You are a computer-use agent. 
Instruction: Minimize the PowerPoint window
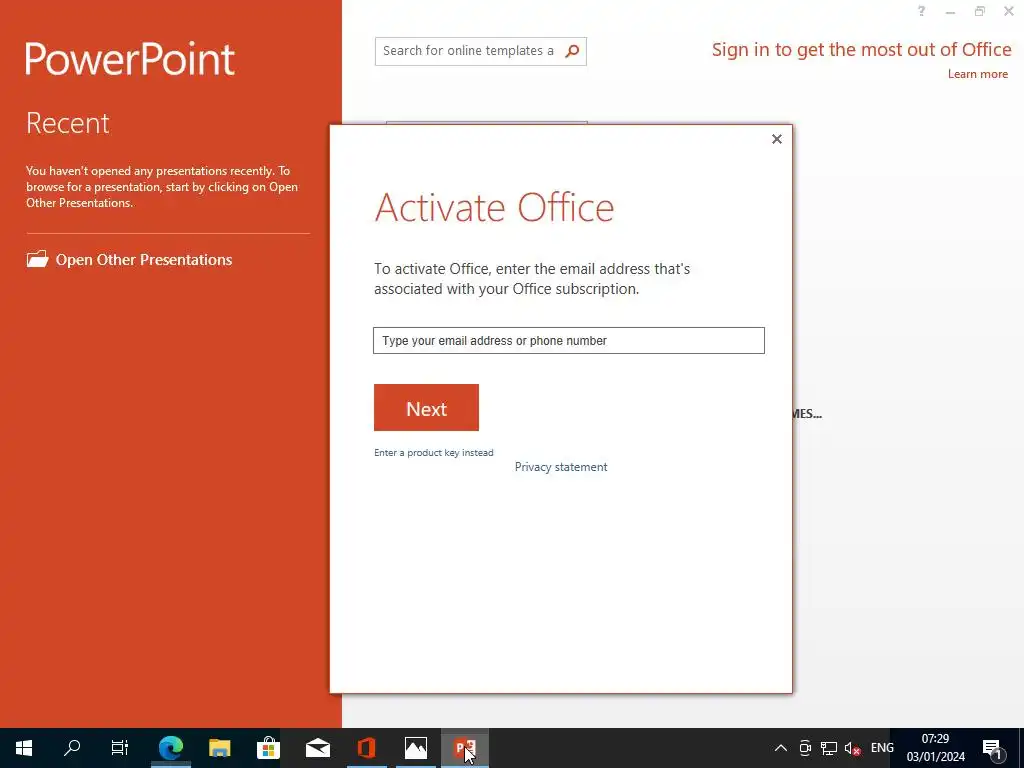click(950, 11)
